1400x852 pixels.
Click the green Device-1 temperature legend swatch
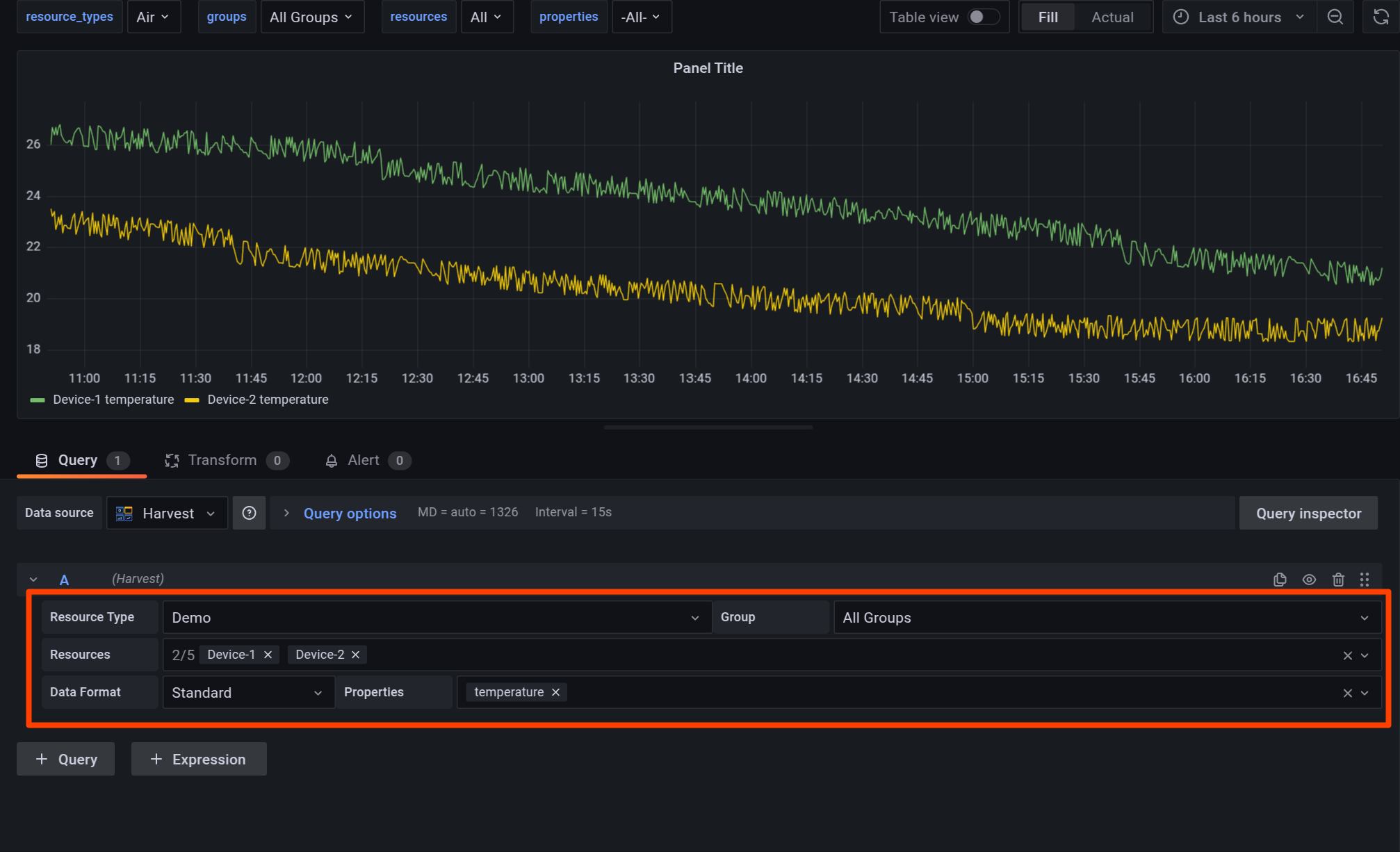[36, 400]
